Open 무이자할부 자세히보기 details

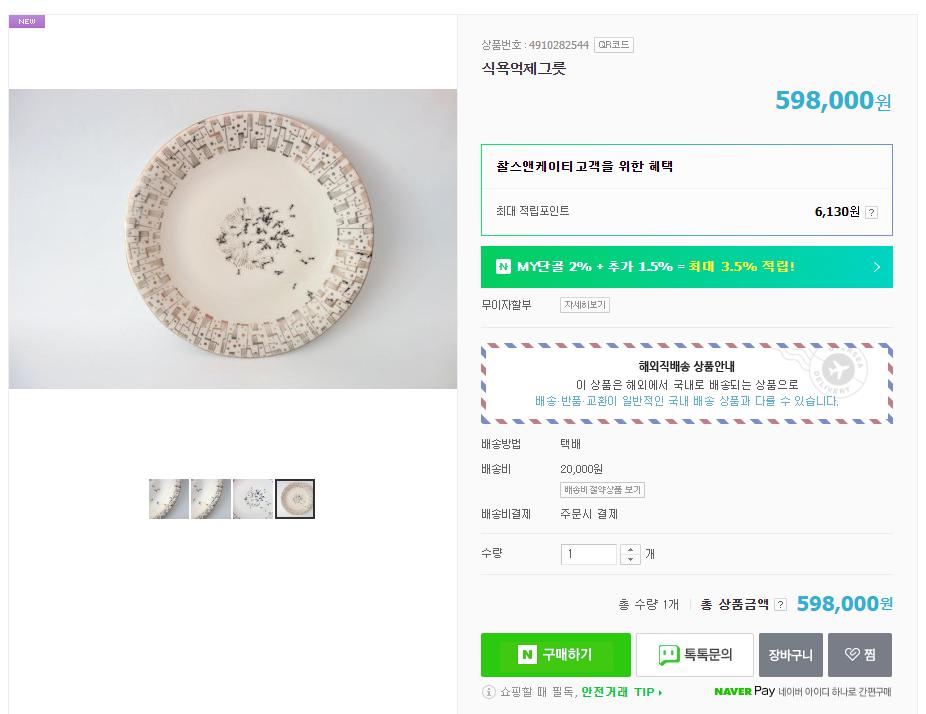tap(585, 305)
